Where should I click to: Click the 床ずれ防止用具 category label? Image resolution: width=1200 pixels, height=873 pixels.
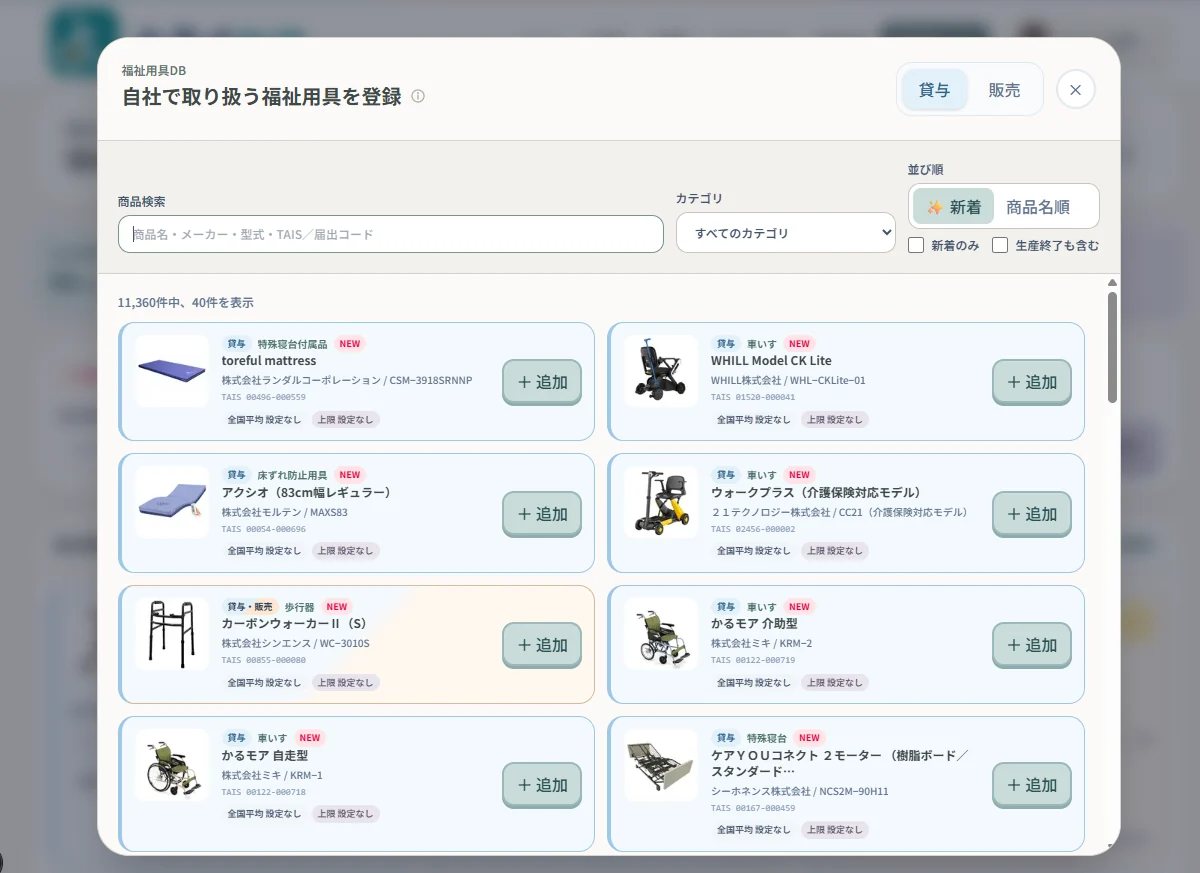point(292,475)
